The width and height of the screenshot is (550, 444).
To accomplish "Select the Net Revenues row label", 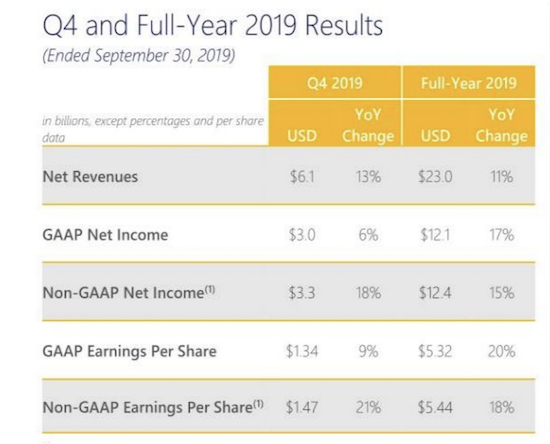I will point(90,176).
